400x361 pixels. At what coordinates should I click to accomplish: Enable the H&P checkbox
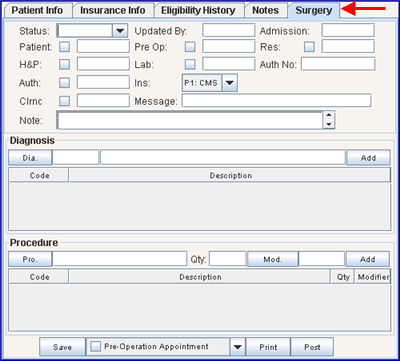(64, 64)
